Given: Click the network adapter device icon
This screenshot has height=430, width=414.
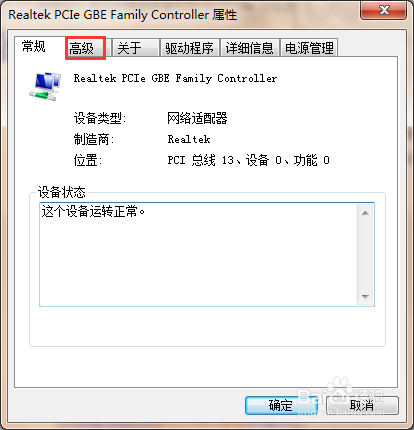Looking at the screenshot, I should click(45, 86).
